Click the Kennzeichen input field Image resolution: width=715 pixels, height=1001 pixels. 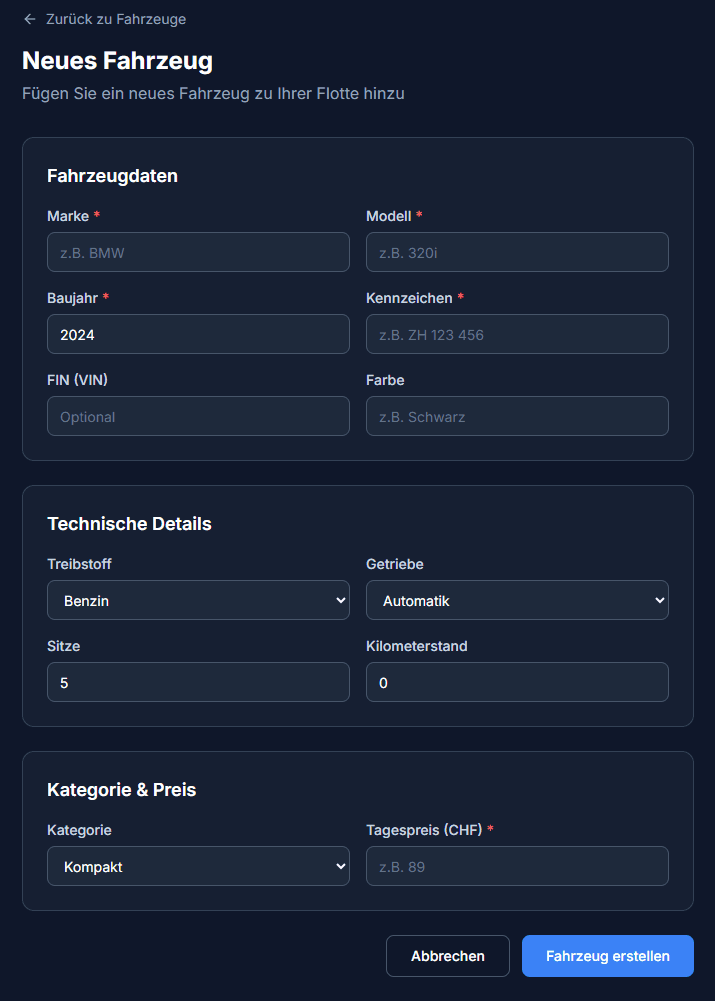[517, 334]
